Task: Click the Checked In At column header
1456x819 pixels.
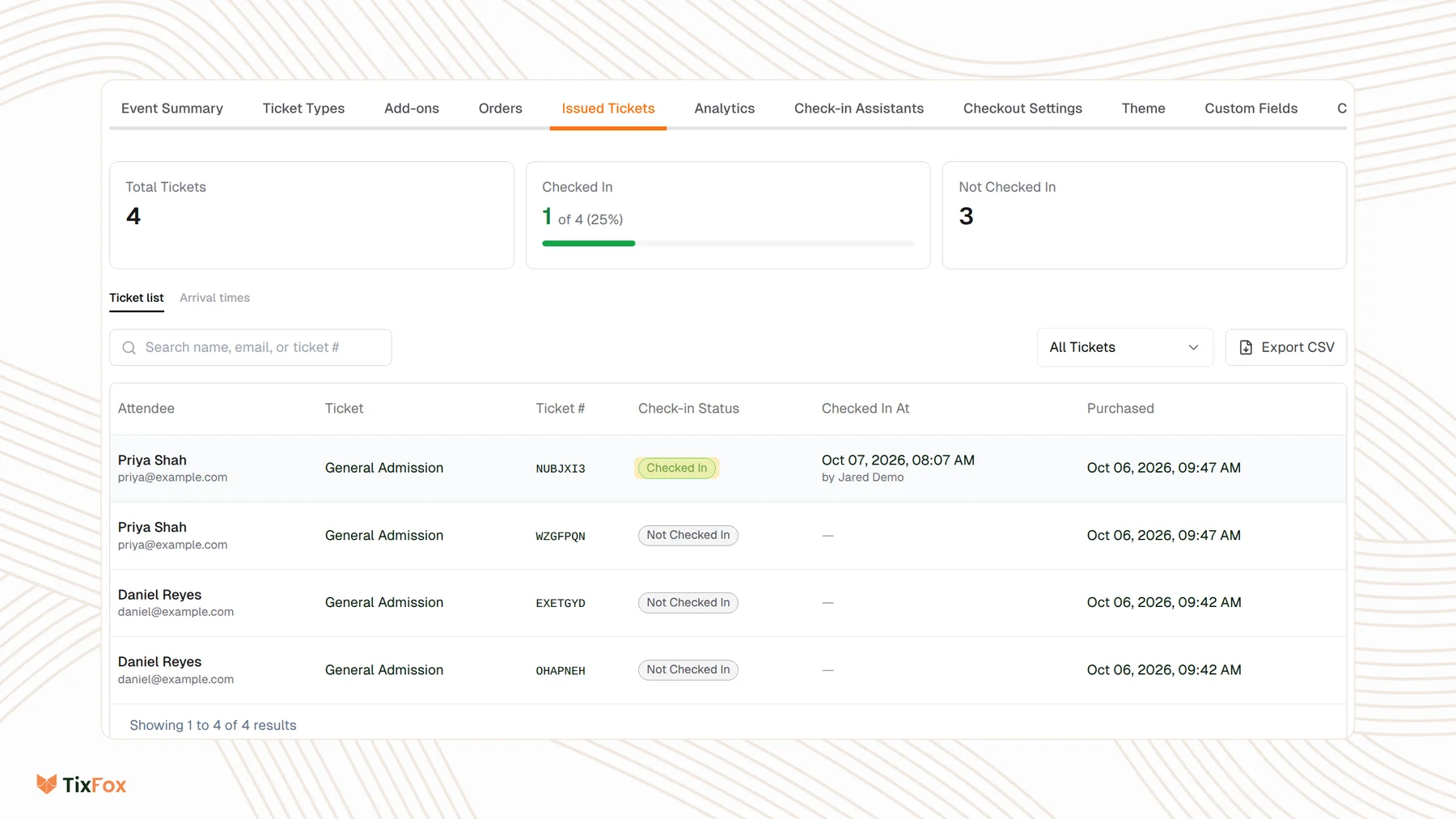Action: 866,409
